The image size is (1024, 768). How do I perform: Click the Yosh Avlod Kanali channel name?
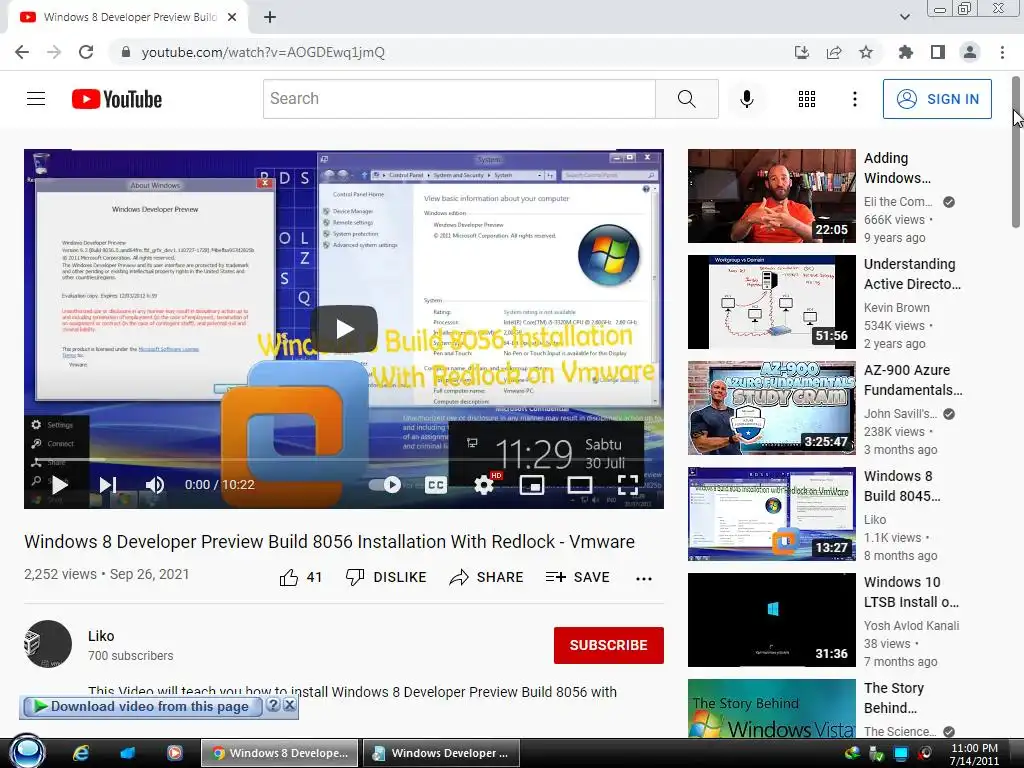pyautogui.click(x=911, y=626)
